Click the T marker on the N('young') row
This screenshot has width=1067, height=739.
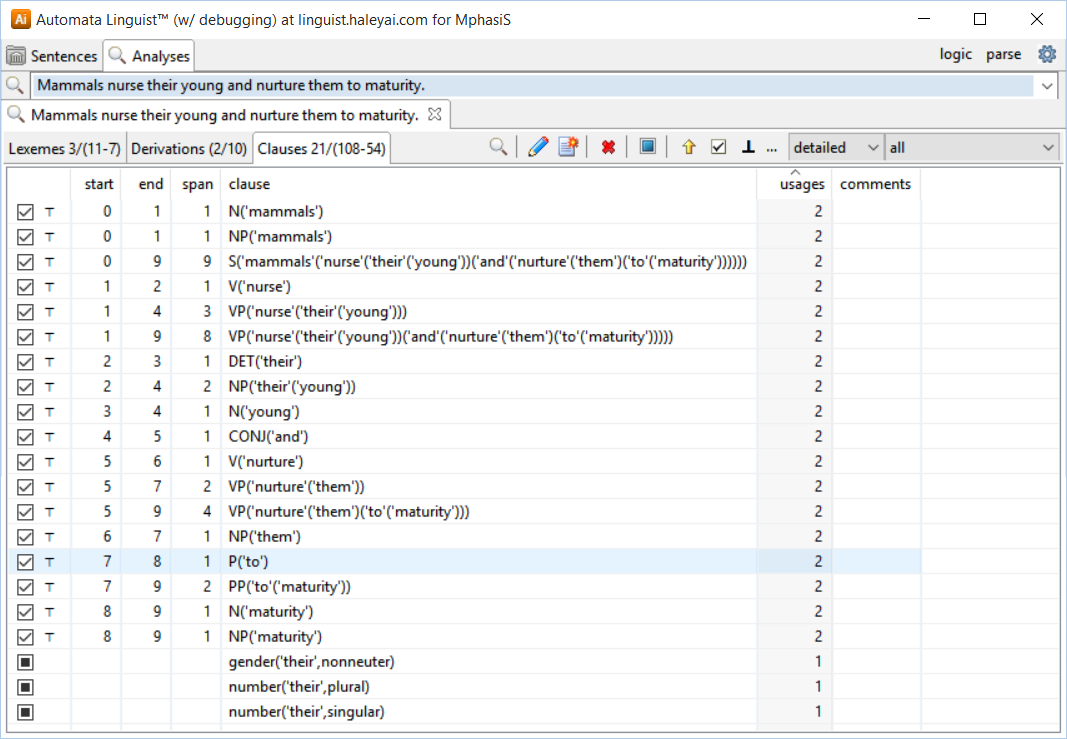pyautogui.click(x=50, y=412)
